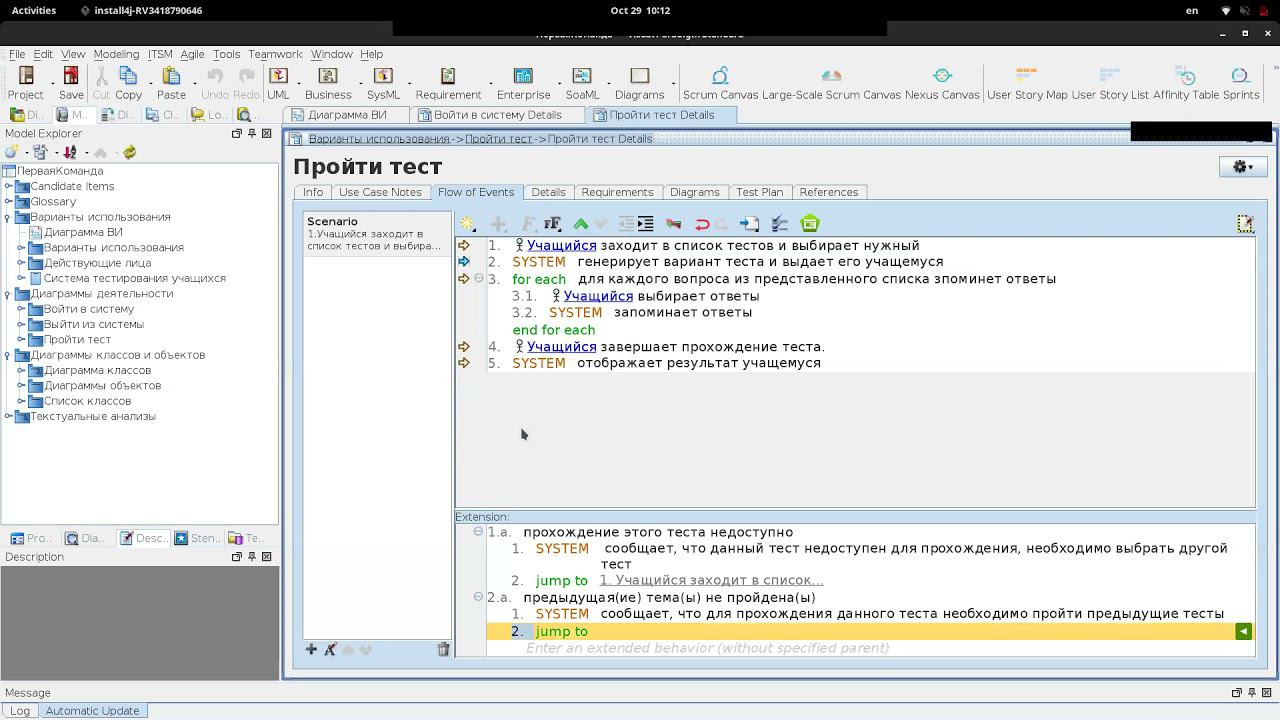Click the plus icon to add a scenario
The height and width of the screenshot is (720, 1280).
click(311, 649)
